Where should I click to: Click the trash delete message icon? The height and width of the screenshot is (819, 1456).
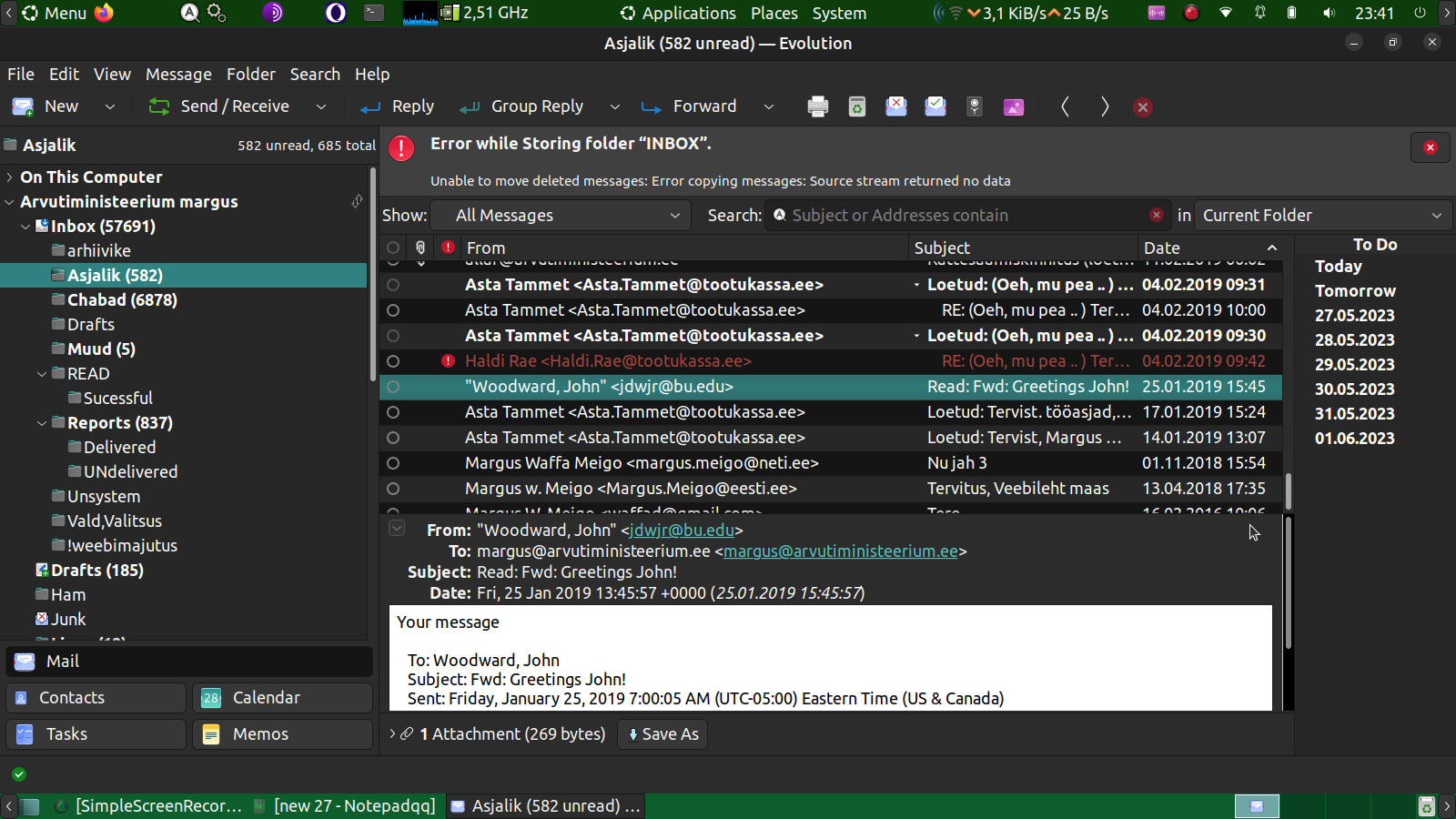pyautogui.click(x=856, y=106)
